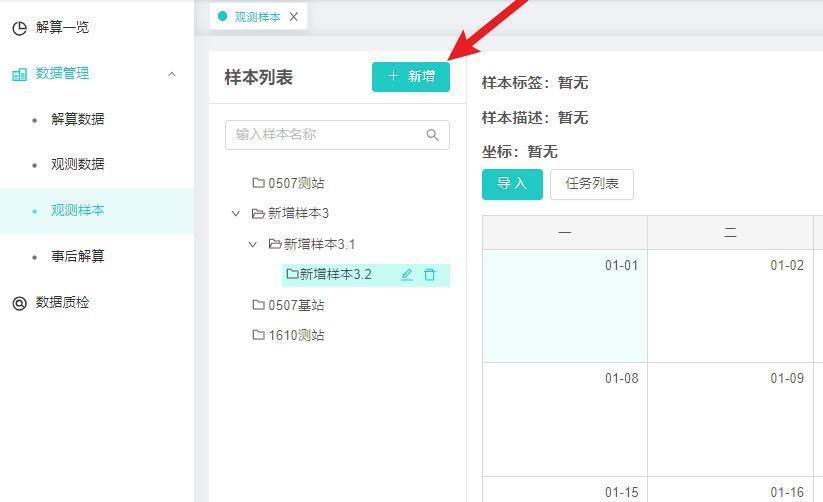Click the 数据管理 sidebar icon
Viewport: 823px width, 502px height.
coord(19,74)
